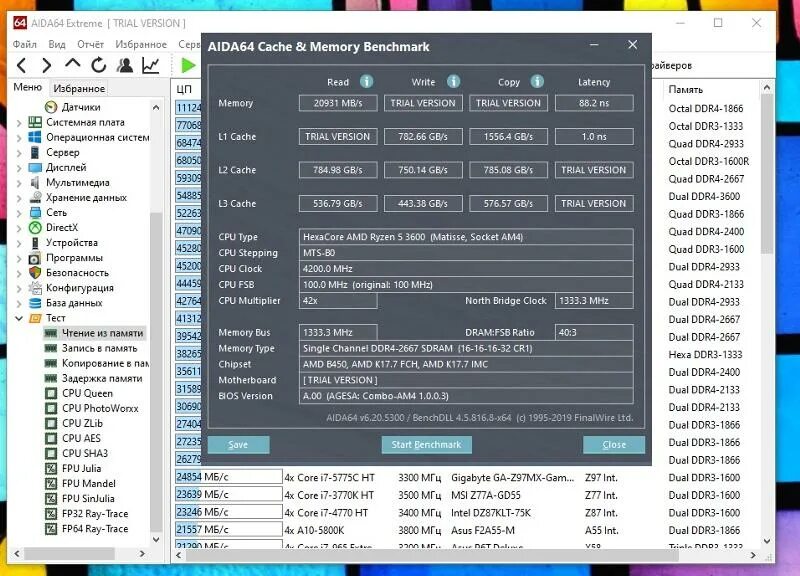Expand the Мультимедиа node
The width and height of the screenshot is (800, 576).
coord(19,183)
